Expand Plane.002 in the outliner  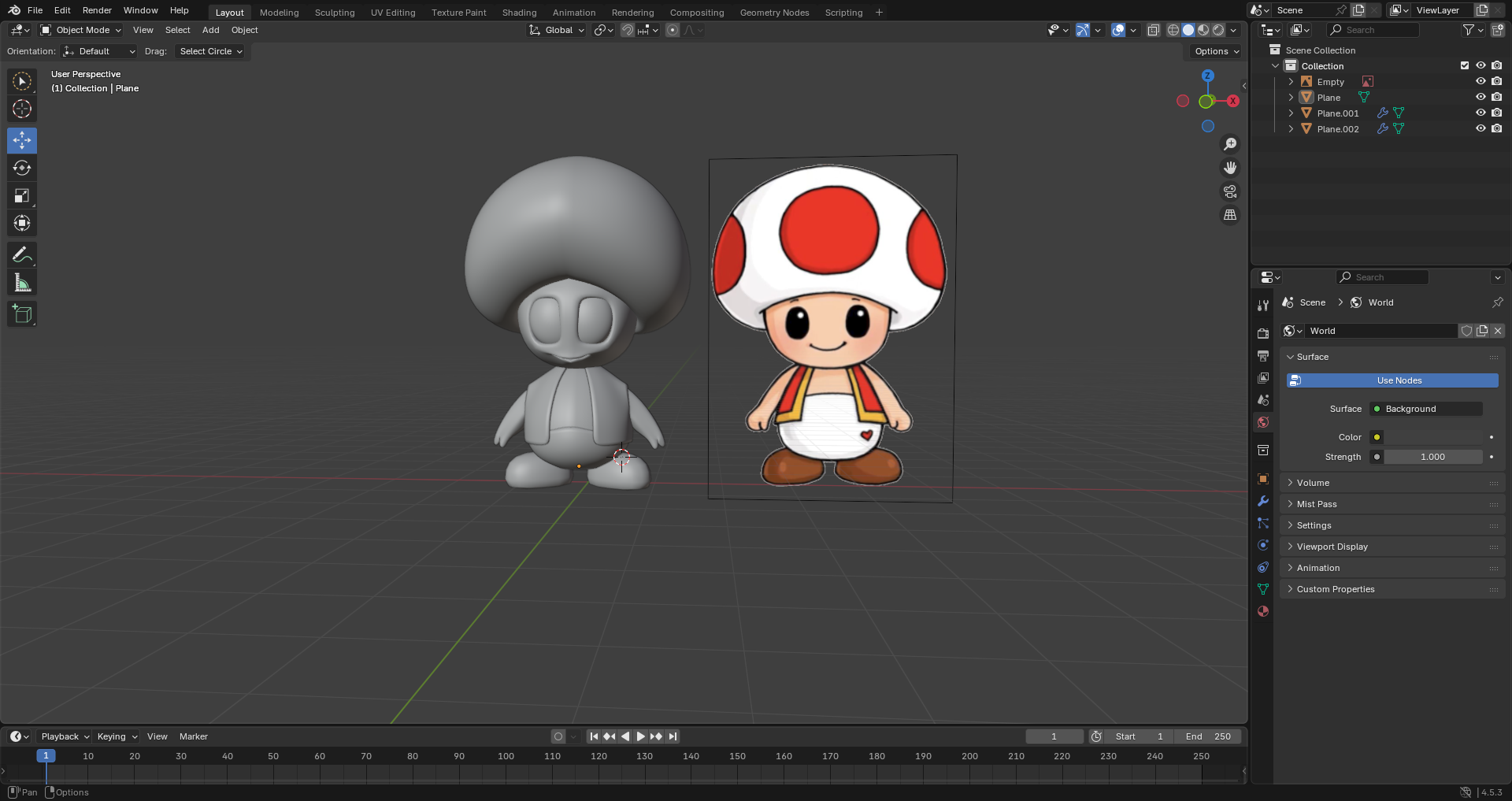1291,129
